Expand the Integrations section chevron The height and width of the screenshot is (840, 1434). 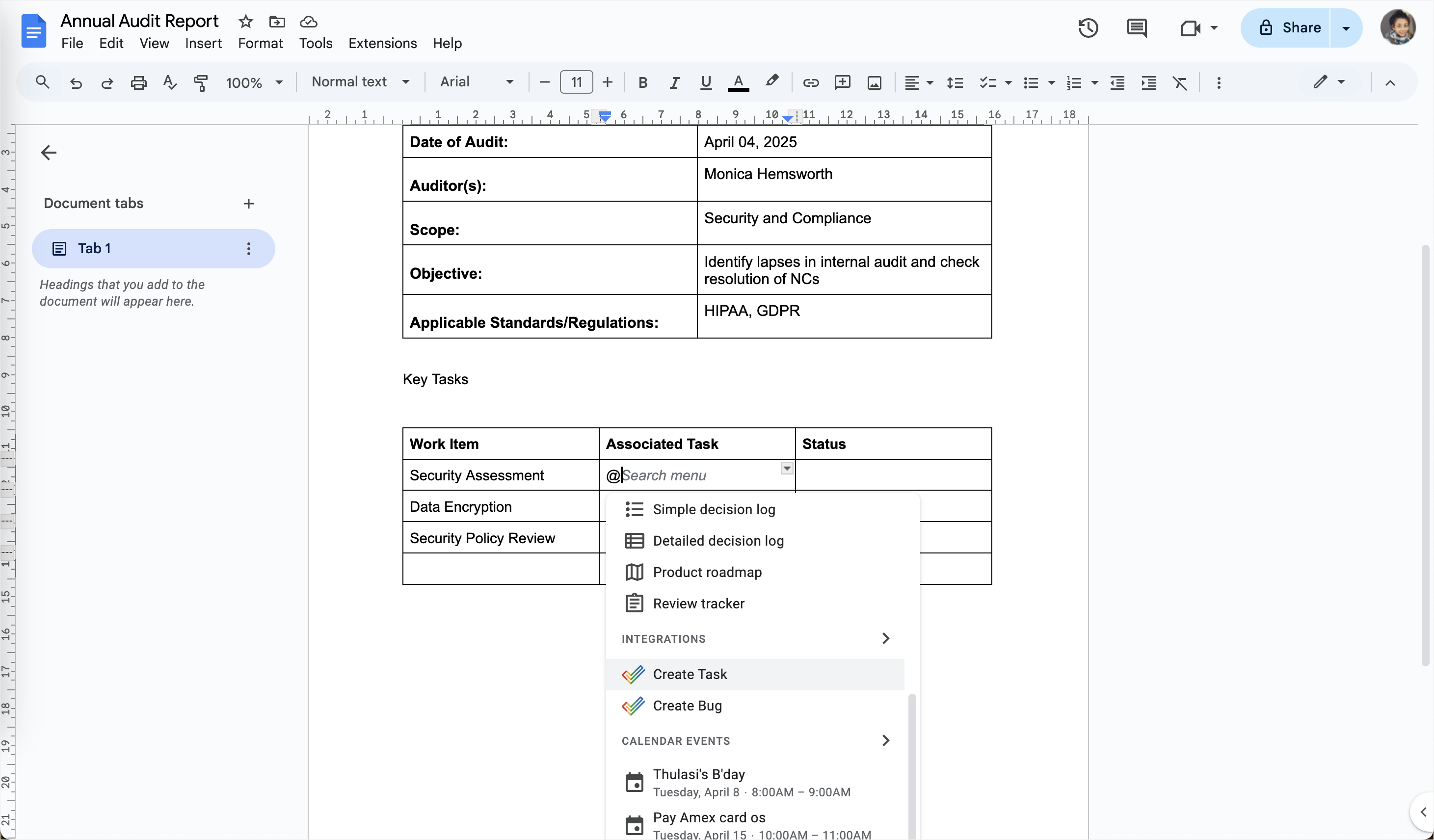click(x=885, y=638)
